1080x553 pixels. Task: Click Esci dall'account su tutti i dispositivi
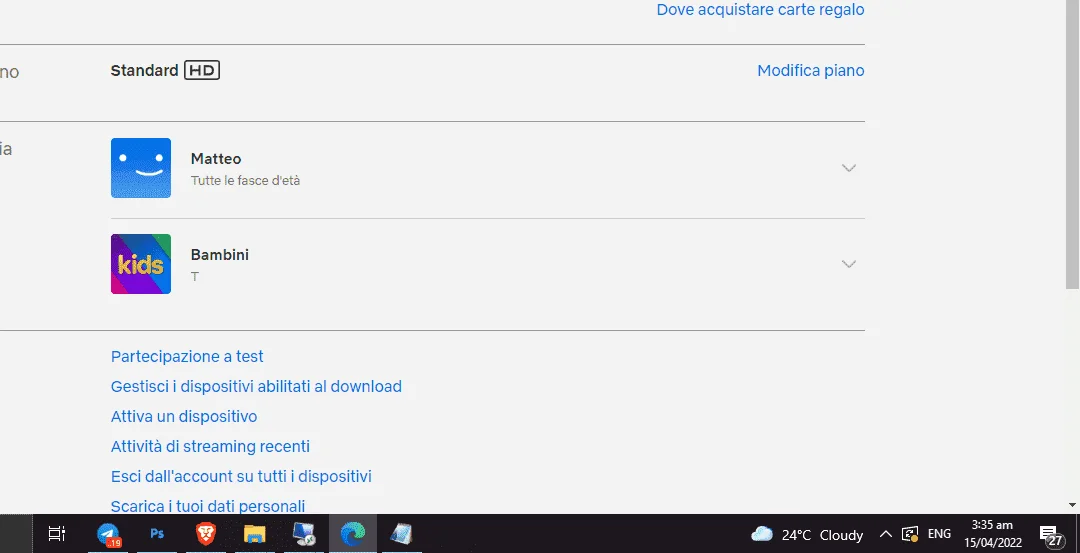[x=241, y=477]
